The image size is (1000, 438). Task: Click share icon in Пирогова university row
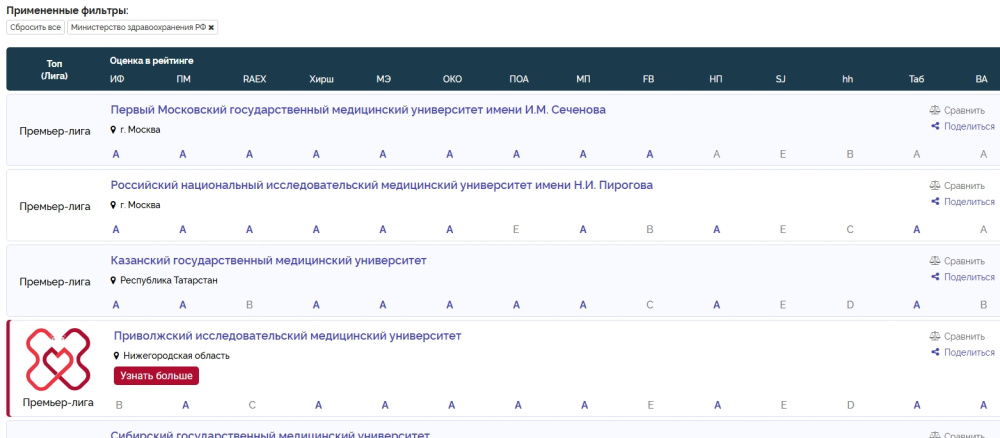936,201
